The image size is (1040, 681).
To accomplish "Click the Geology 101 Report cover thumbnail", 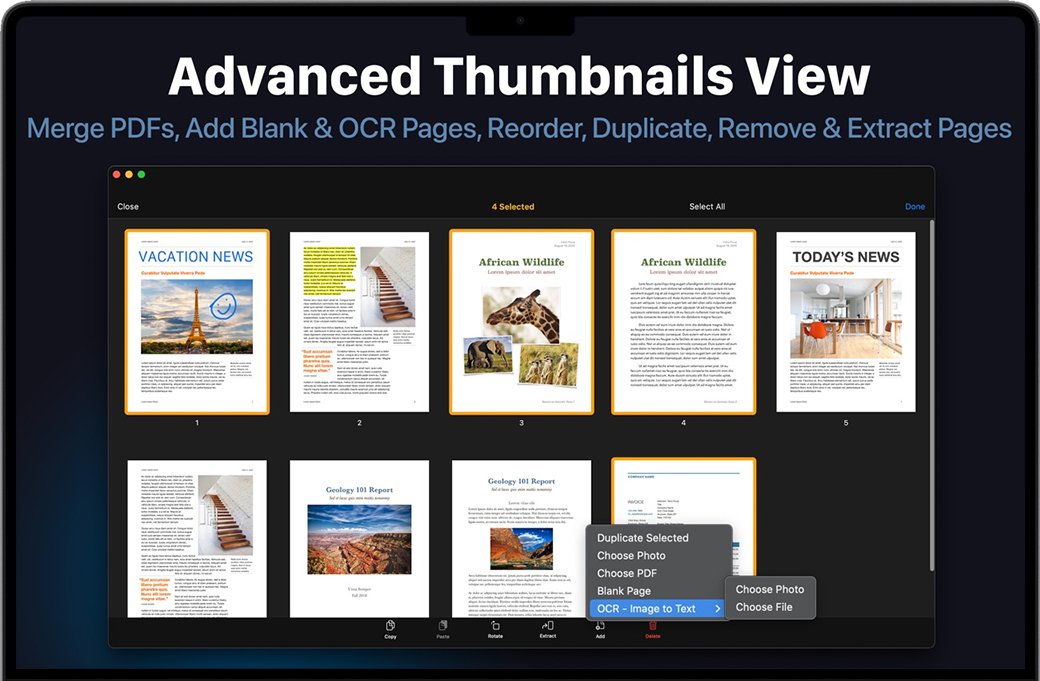I will [359, 540].
